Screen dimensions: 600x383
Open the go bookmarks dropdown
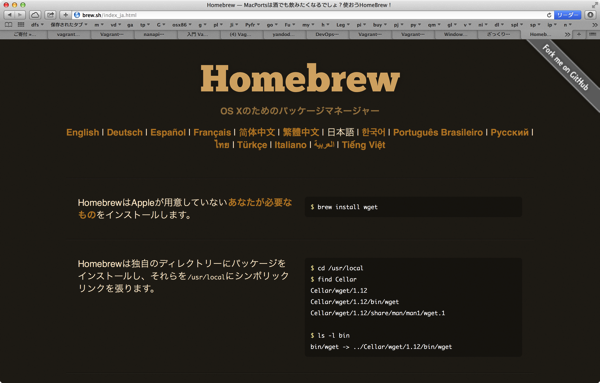click(x=272, y=24)
